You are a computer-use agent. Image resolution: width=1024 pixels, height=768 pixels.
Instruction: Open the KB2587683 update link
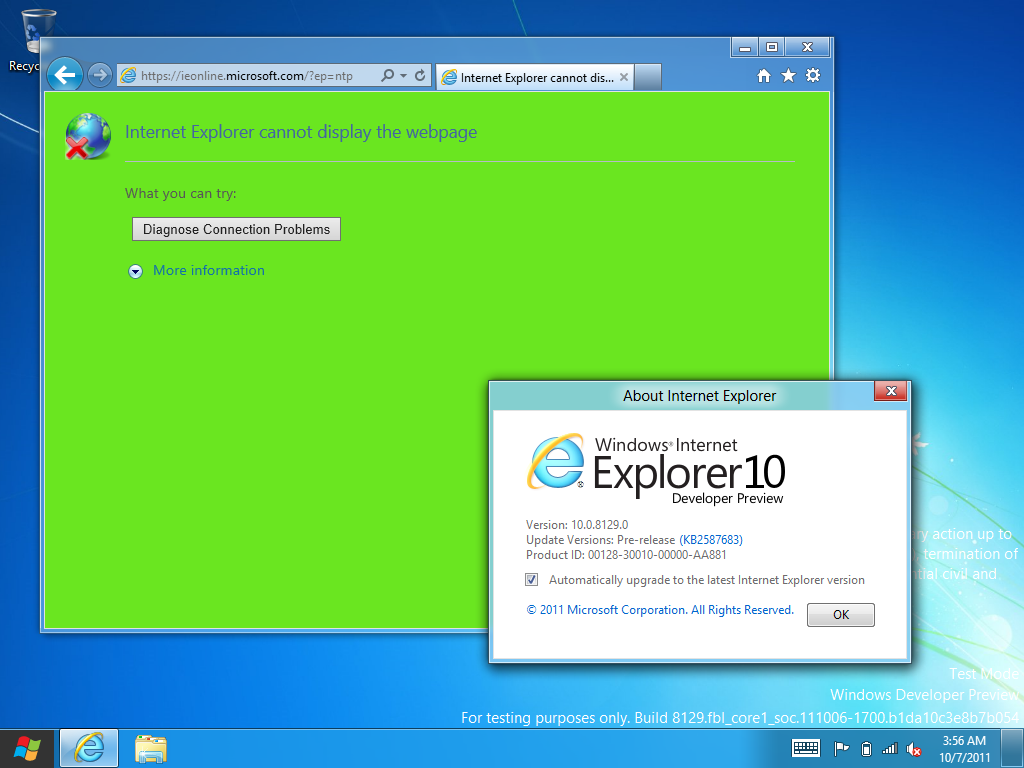point(711,540)
